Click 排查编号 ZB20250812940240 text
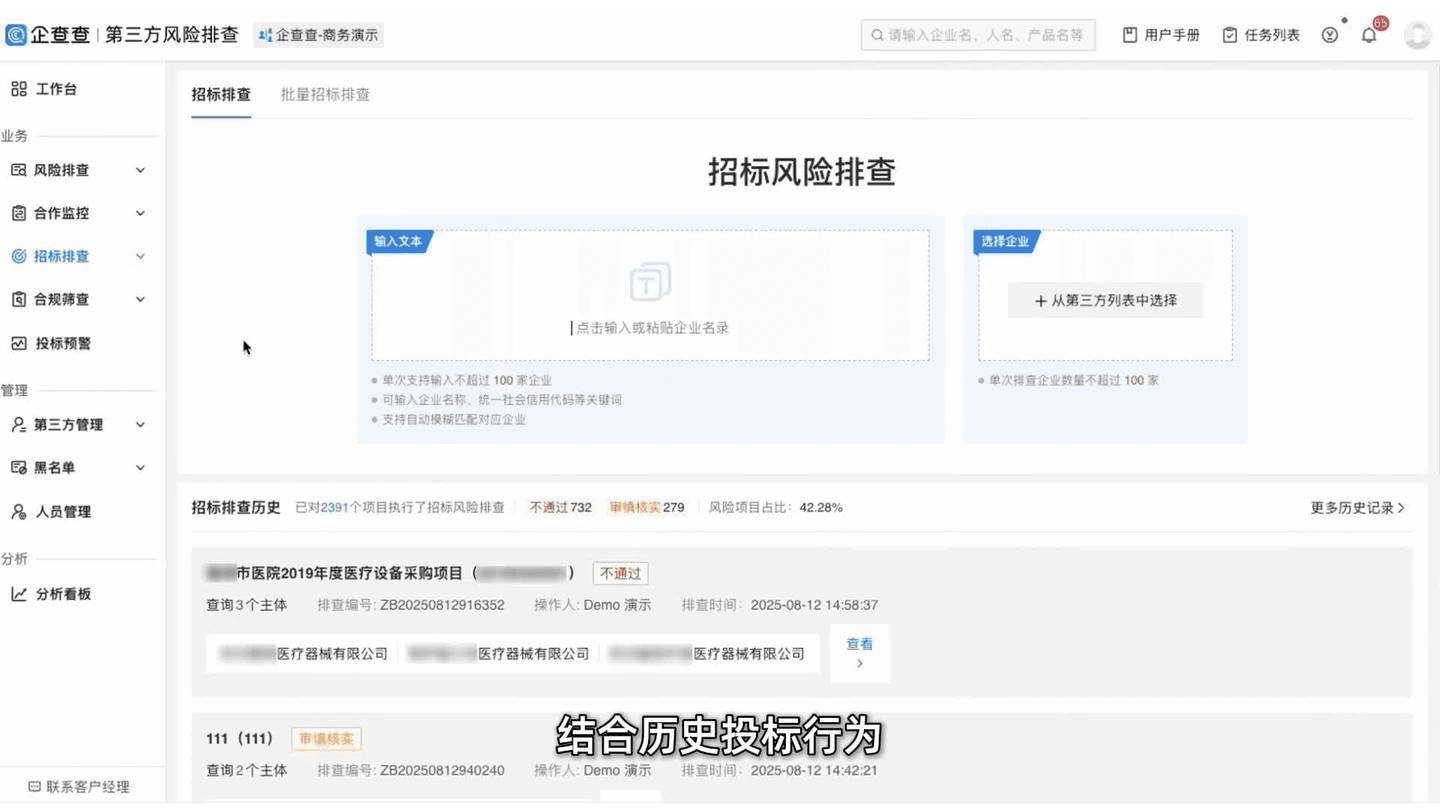1440x810 pixels. 411,771
